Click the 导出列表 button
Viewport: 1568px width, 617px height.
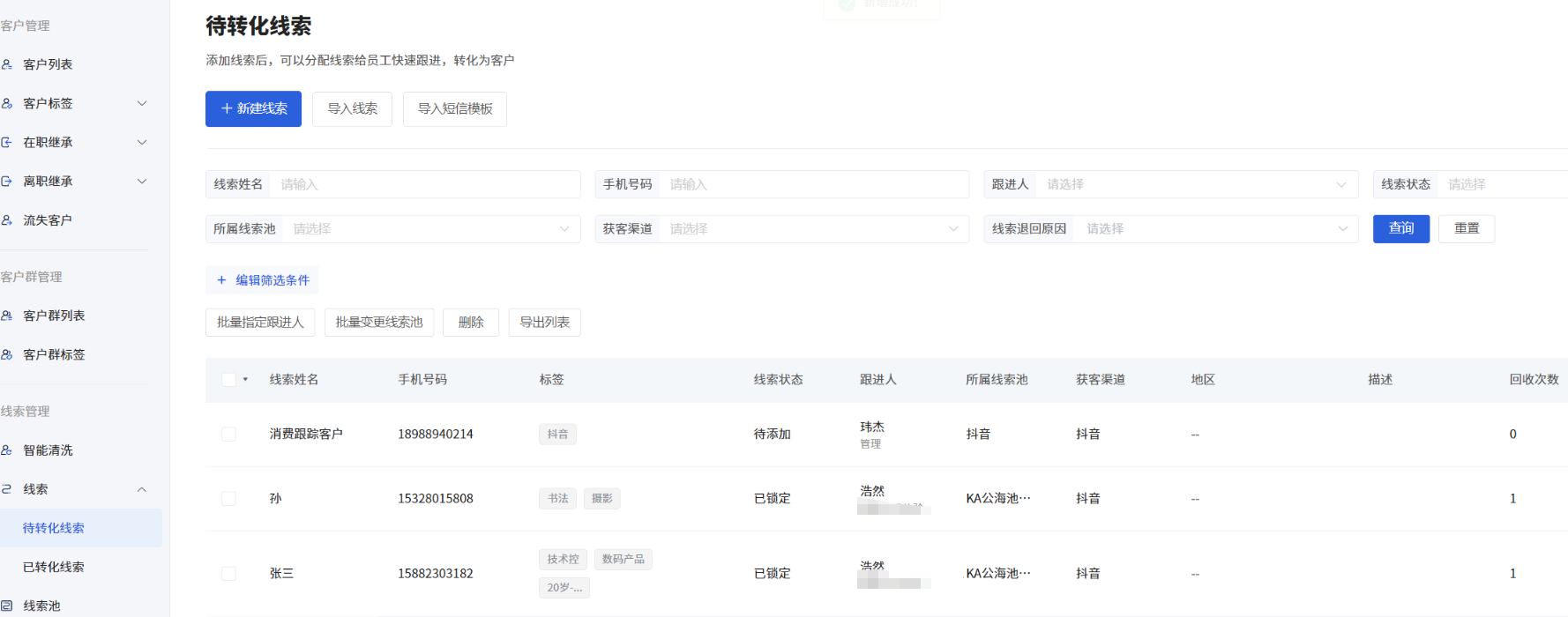click(x=544, y=323)
